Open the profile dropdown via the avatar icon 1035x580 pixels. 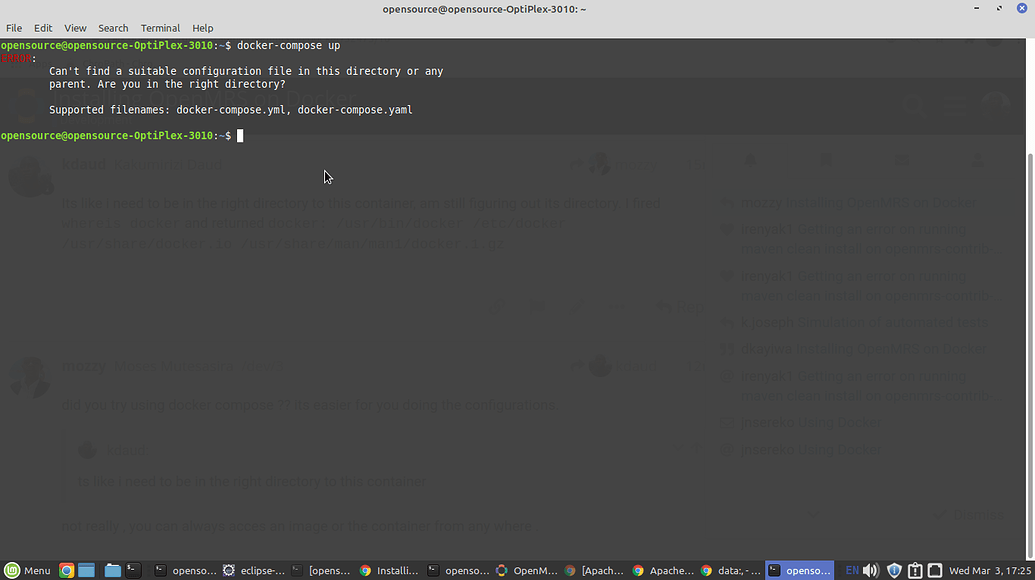pyautogui.click(x=978, y=160)
